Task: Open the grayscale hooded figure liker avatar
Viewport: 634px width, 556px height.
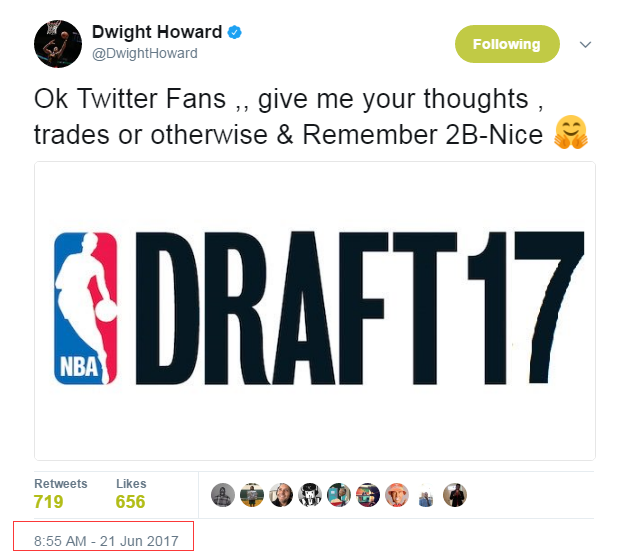Action: [x=223, y=495]
